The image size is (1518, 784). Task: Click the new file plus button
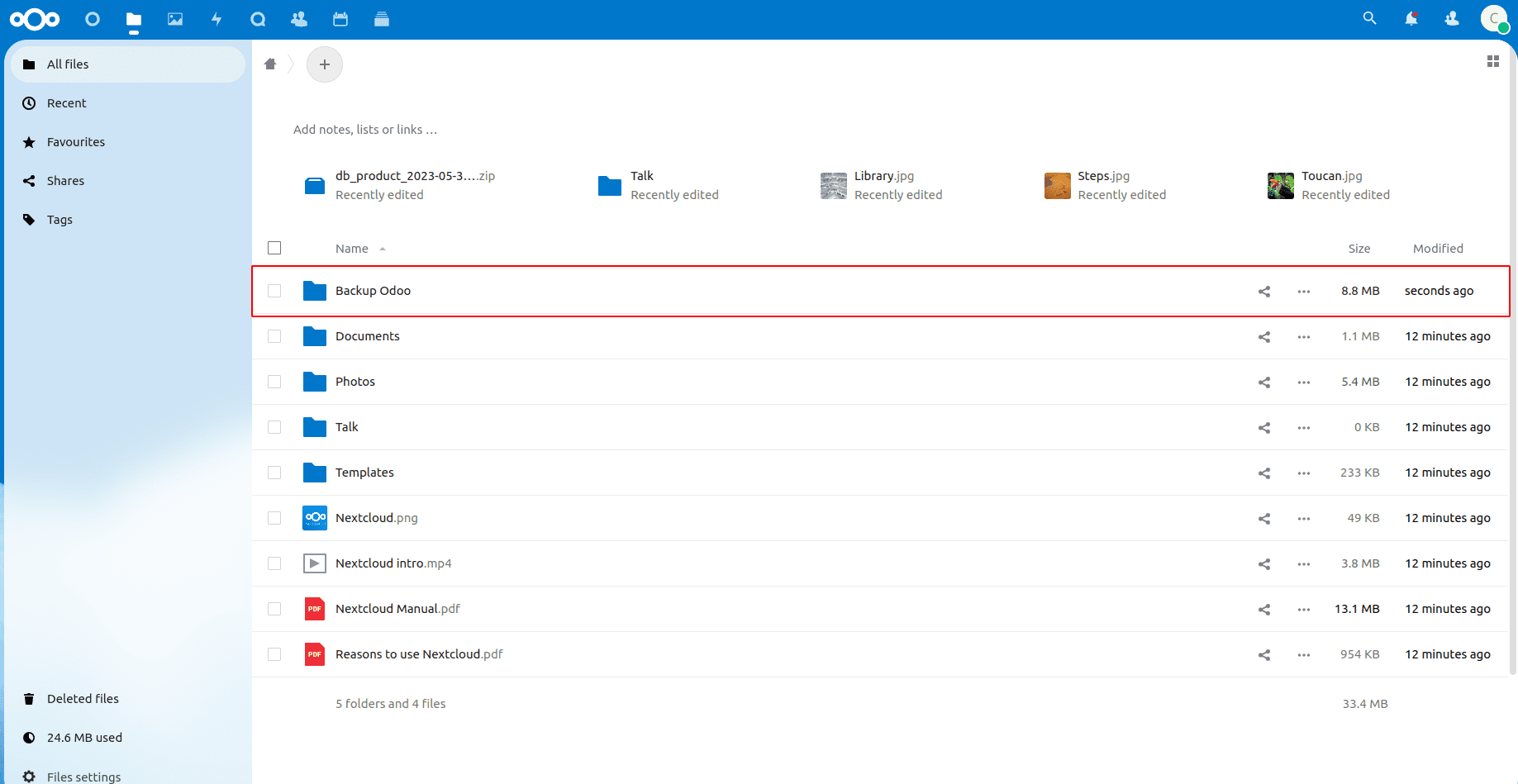pos(325,64)
